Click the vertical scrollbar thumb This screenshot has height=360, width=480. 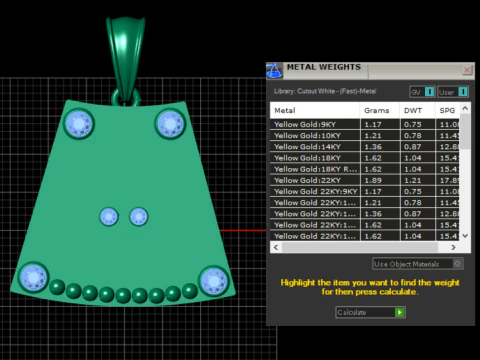tap(465, 131)
